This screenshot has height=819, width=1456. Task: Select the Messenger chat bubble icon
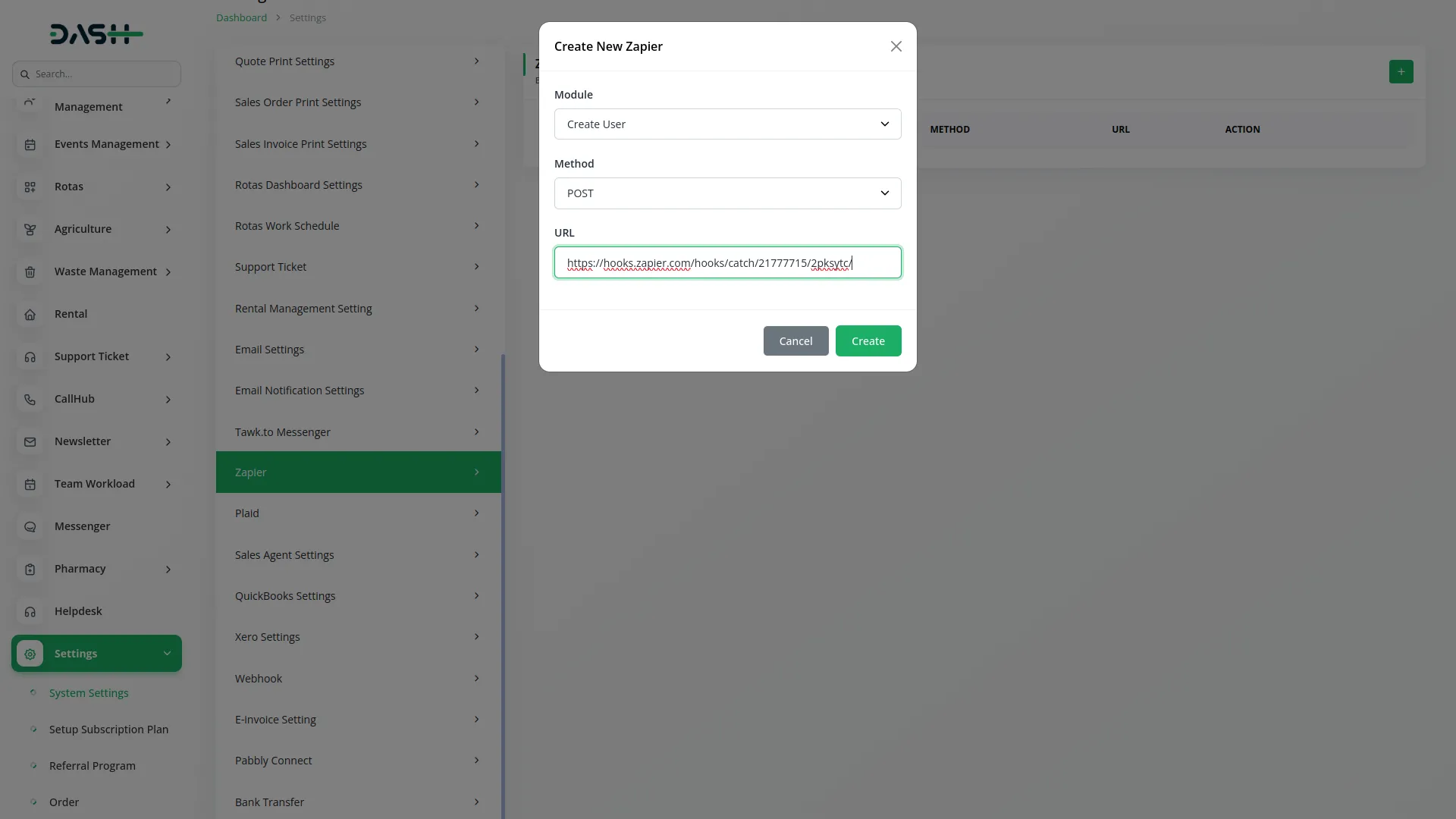tap(30, 526)
